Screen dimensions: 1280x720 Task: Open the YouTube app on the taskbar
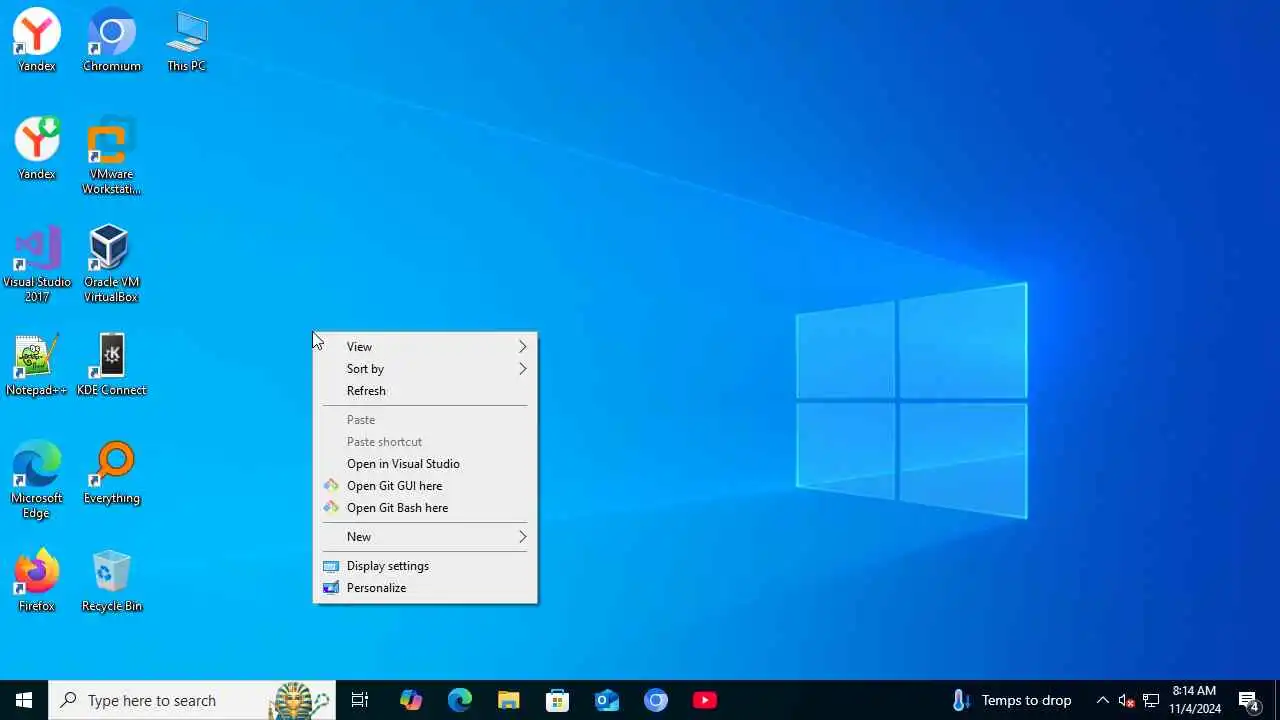point(705,700)
